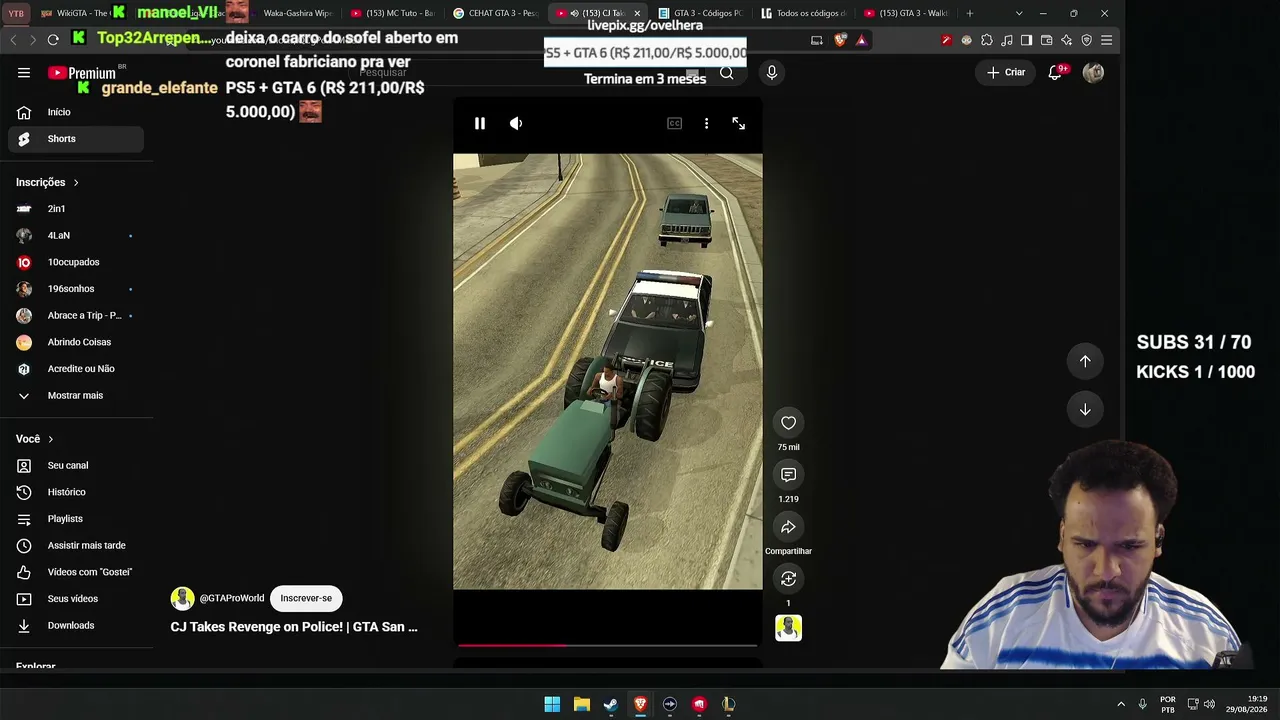
Task: Expand subscriptions with Mostrar mais
Action: (x=76, y=396)
